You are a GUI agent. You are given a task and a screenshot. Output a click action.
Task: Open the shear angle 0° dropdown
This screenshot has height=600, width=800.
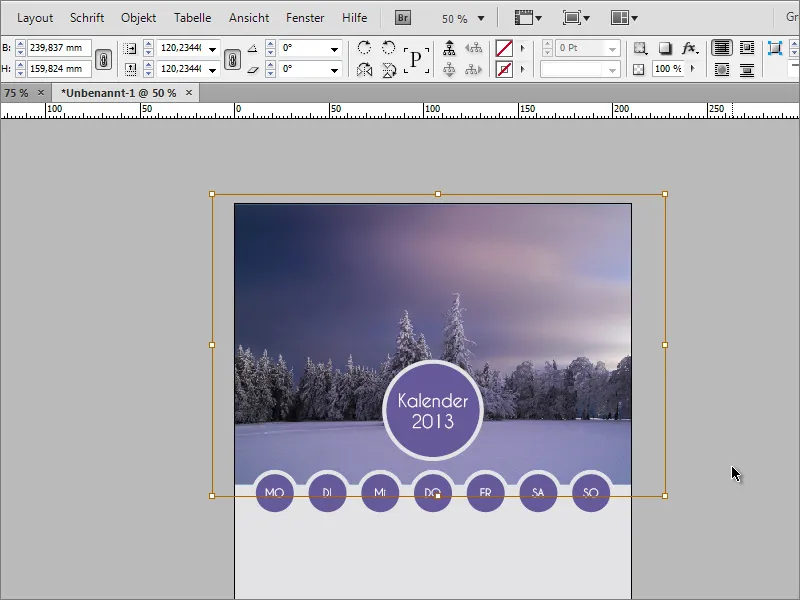334,70
